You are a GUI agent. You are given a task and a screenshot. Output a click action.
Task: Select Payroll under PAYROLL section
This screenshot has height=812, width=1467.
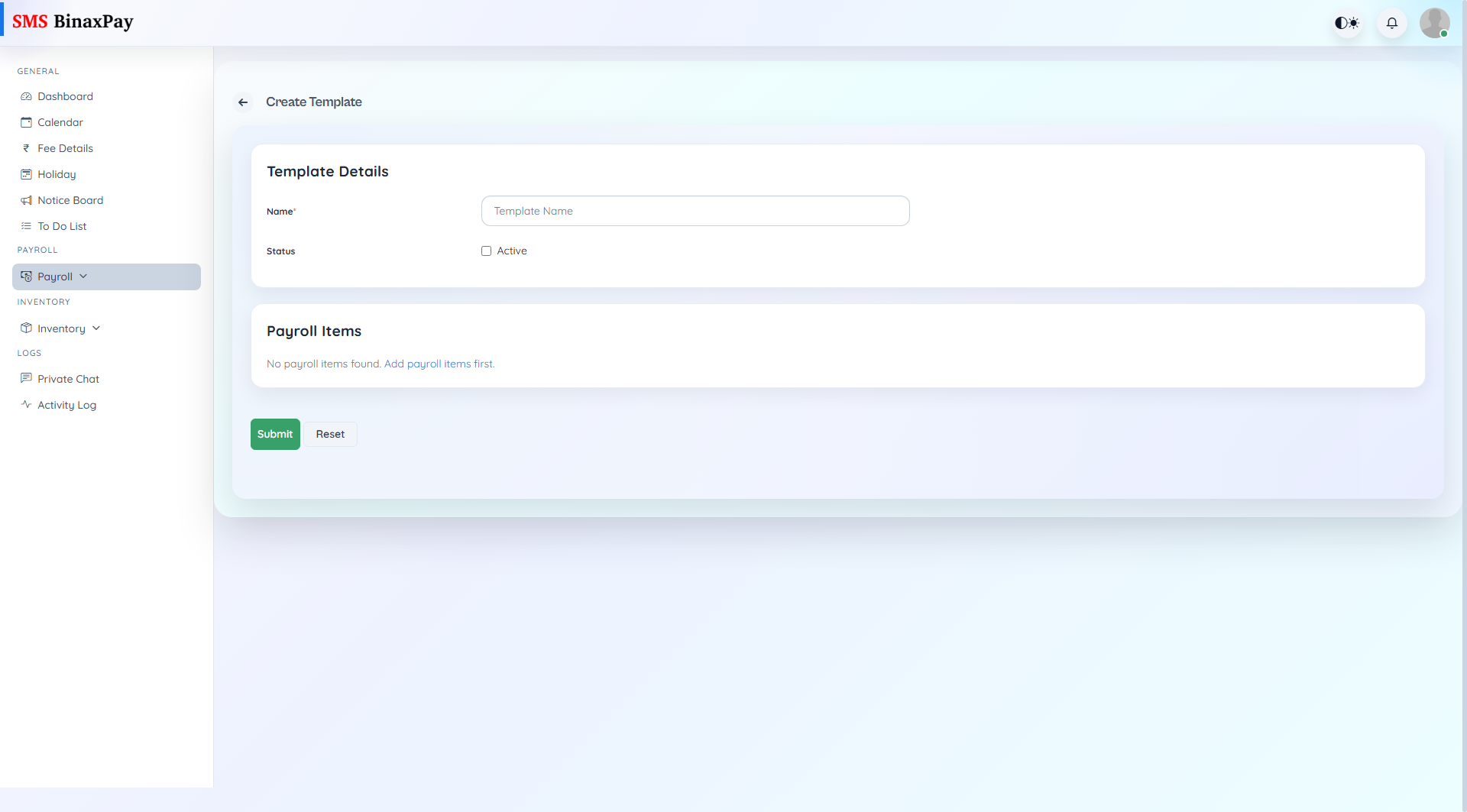click(53, 277)
